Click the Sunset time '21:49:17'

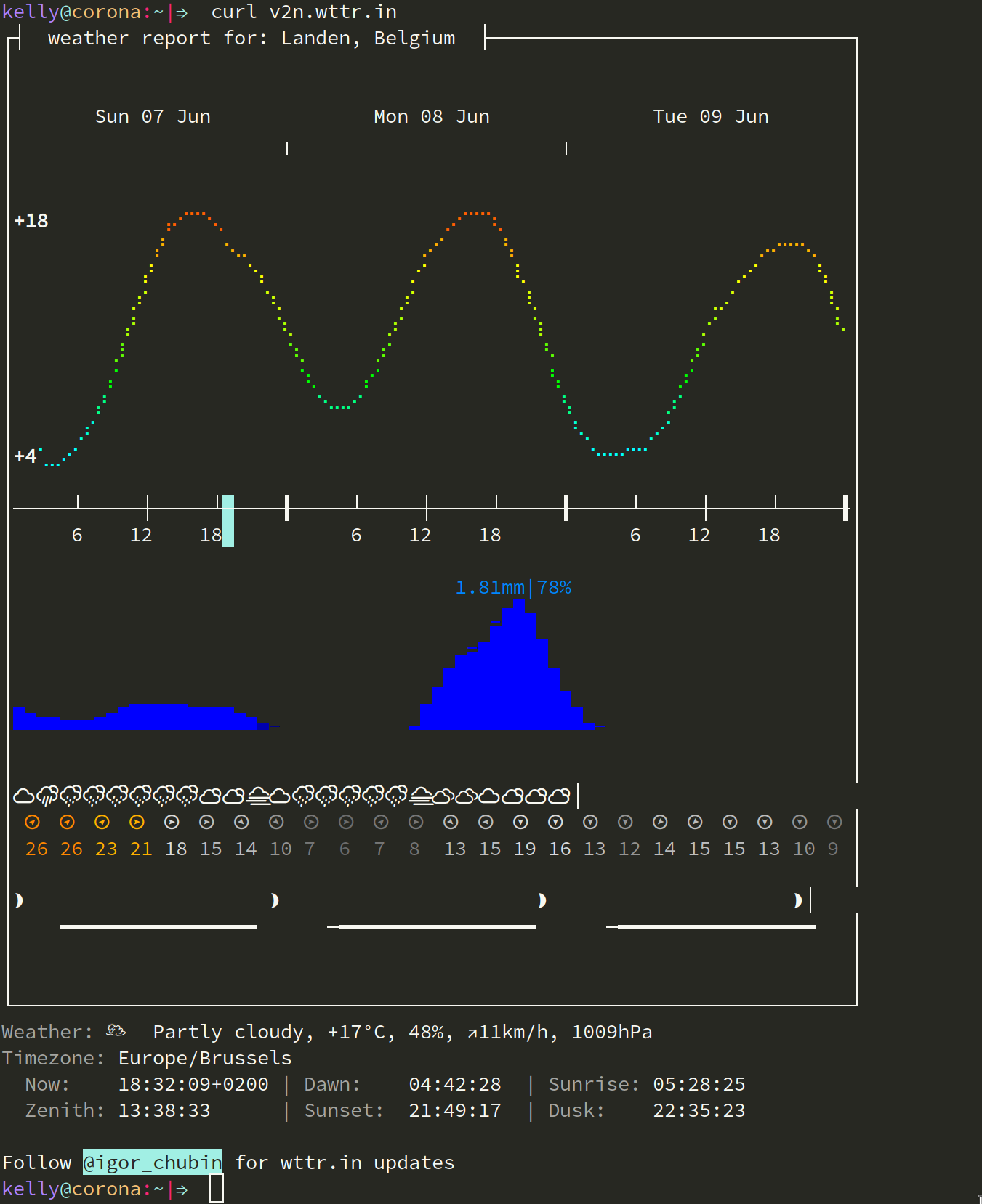pos(455,1110)
